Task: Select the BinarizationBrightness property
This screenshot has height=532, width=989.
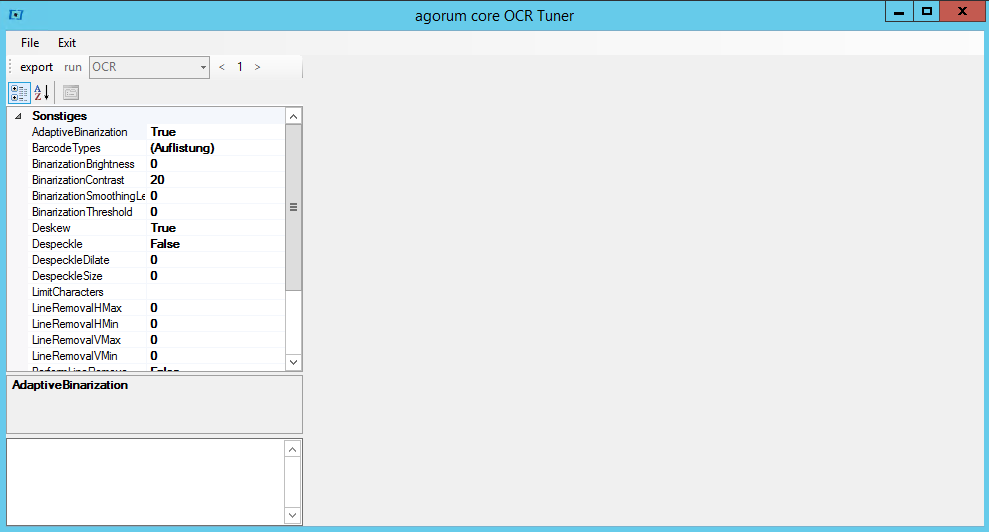Action: tap(83, 164)
